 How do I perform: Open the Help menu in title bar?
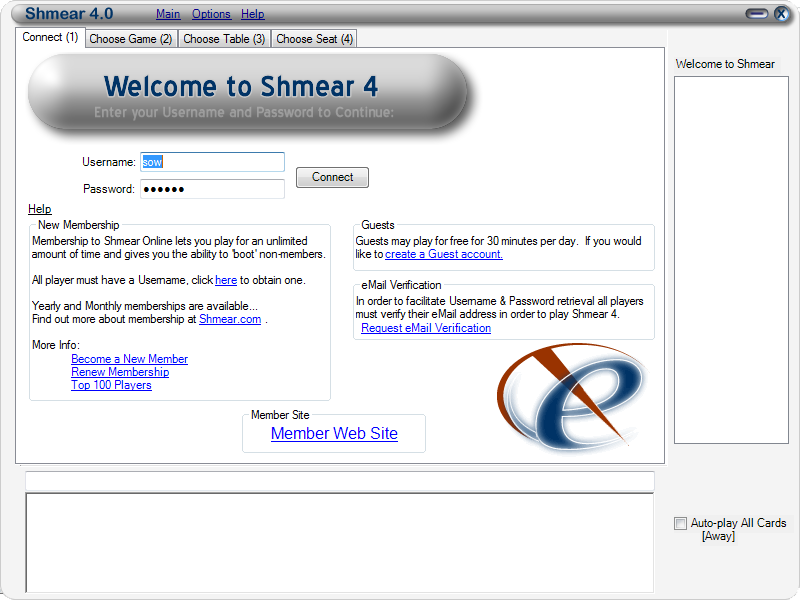(x=253, y=14)
